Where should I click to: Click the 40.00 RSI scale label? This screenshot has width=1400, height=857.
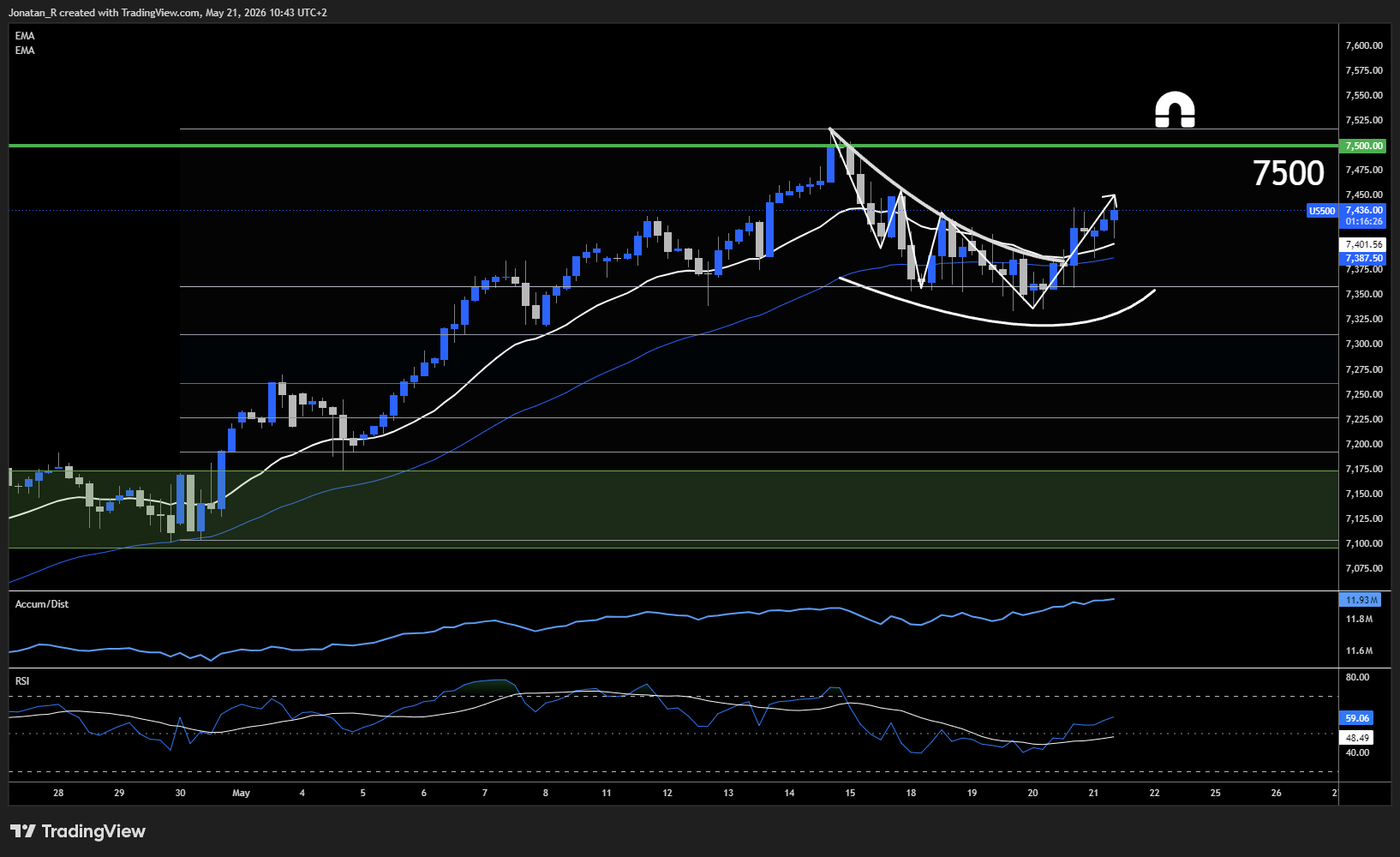point(1357,752)
